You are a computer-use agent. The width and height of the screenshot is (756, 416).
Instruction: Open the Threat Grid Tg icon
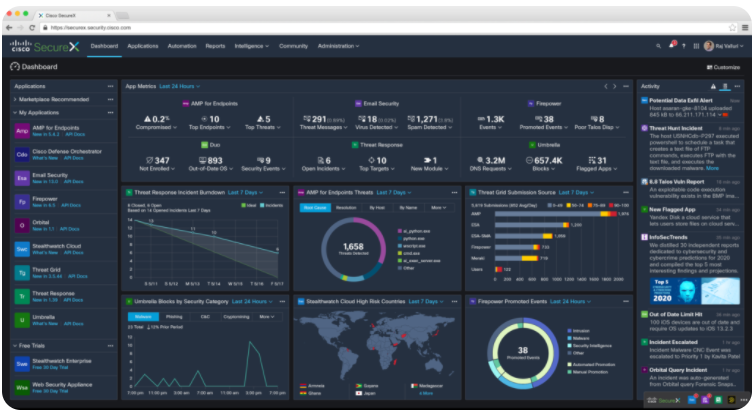pos(22,273)
